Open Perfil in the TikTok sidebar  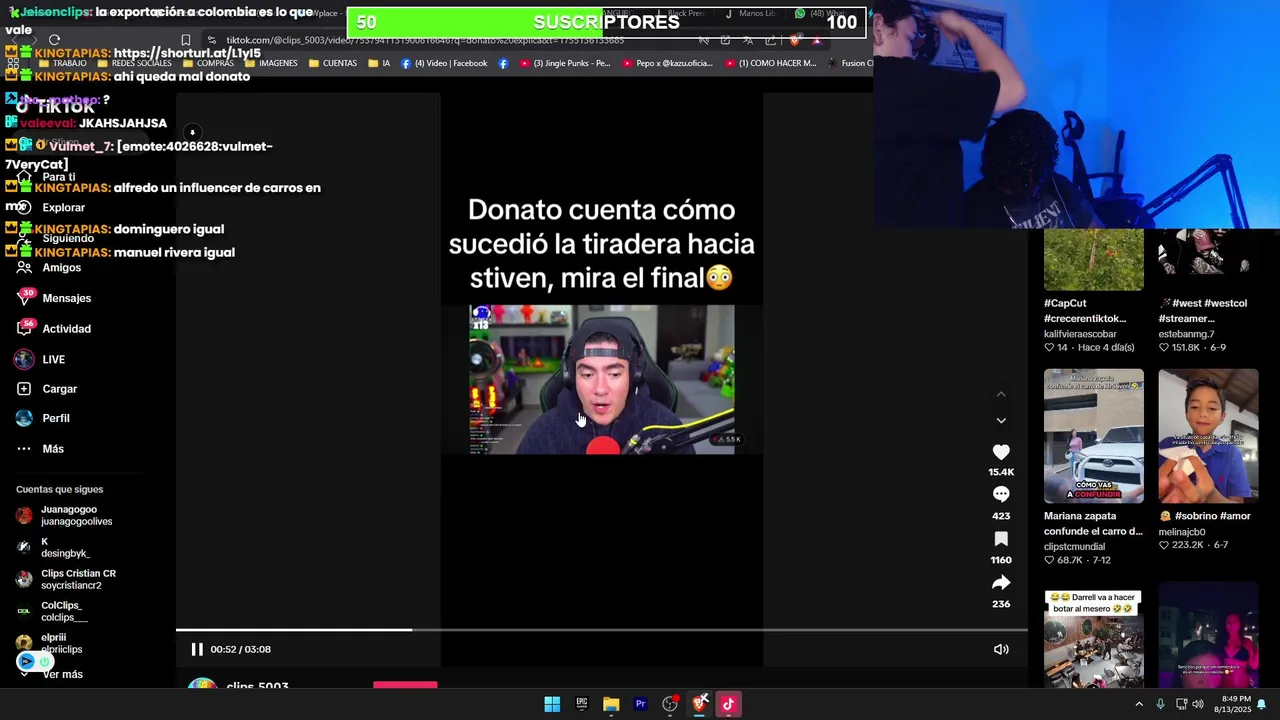[x=56, y=418]
